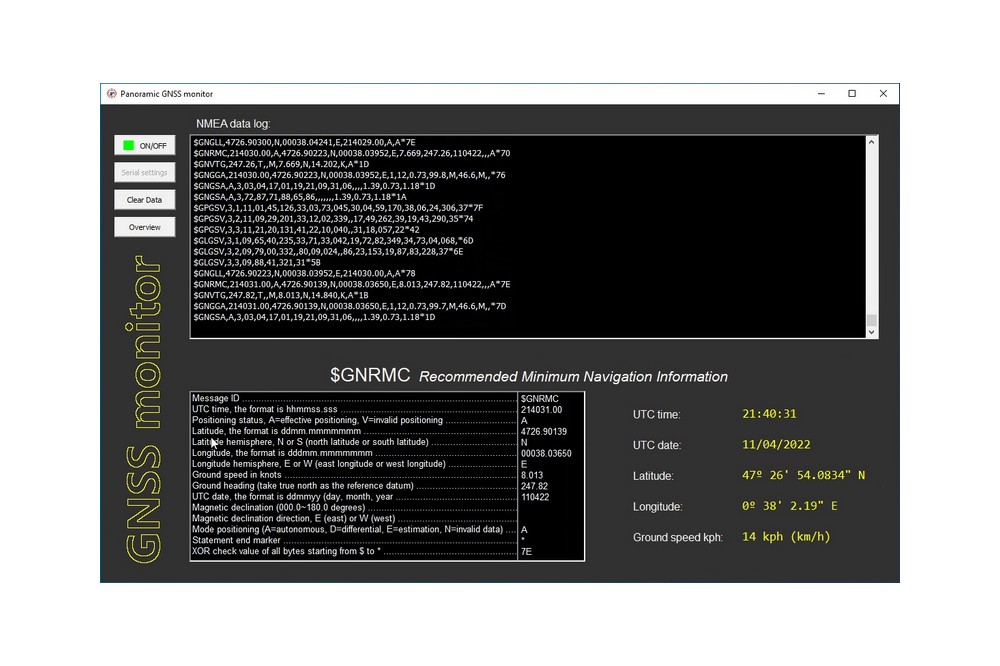The height and width of the screenshot is (666, 1000).
Task: Click the $GNGSA line ending *1A
Action: click(300, 197)
